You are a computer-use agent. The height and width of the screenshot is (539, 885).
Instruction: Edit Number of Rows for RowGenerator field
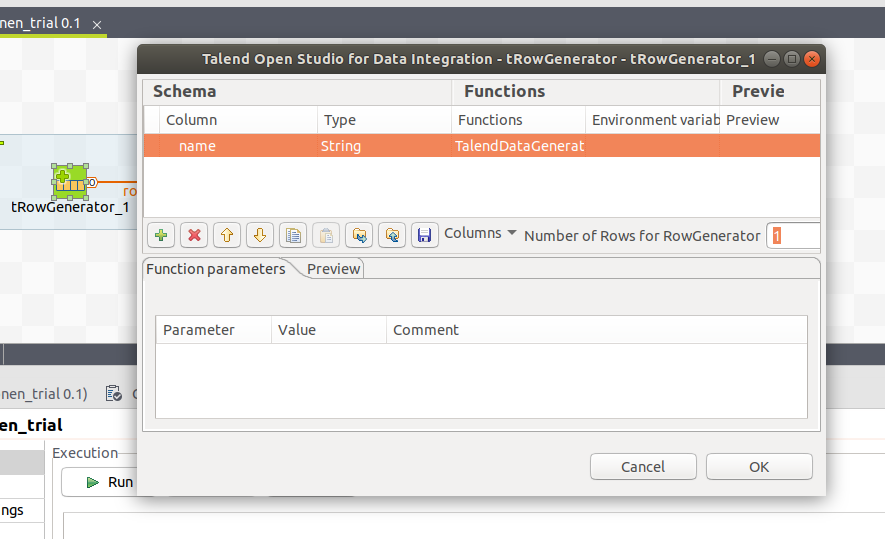(x=794, y=236)
